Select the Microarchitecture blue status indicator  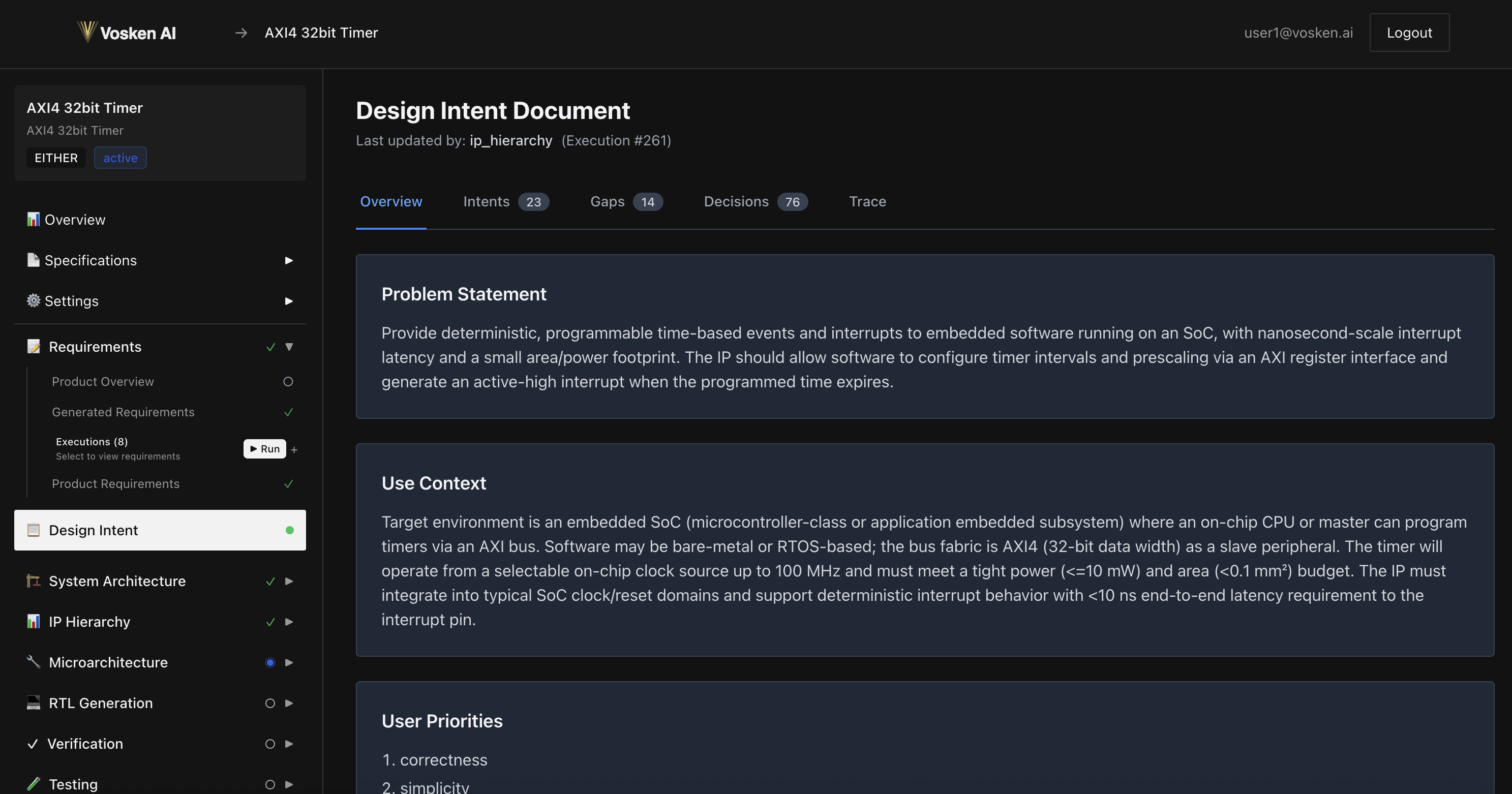[270, 662]
